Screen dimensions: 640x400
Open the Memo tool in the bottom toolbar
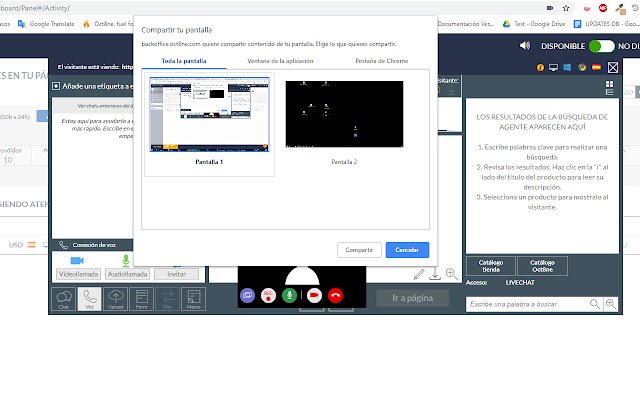click(x=193, y=299)
